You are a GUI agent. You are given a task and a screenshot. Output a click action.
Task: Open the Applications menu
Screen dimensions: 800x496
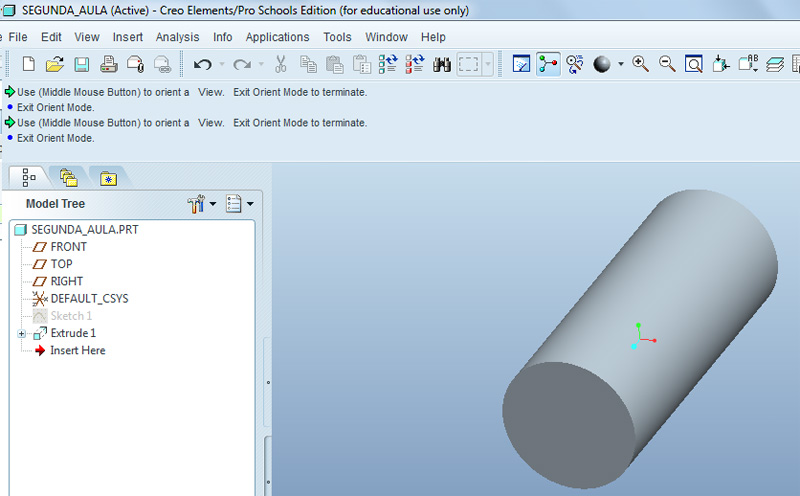277,37
